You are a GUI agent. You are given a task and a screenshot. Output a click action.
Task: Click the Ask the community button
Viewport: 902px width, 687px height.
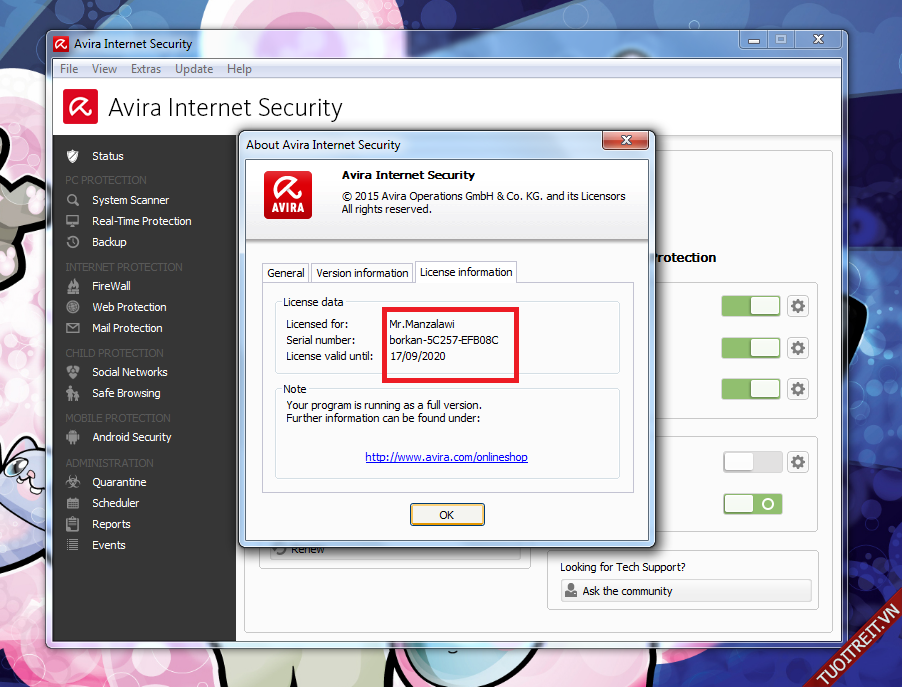coord(686,591)
